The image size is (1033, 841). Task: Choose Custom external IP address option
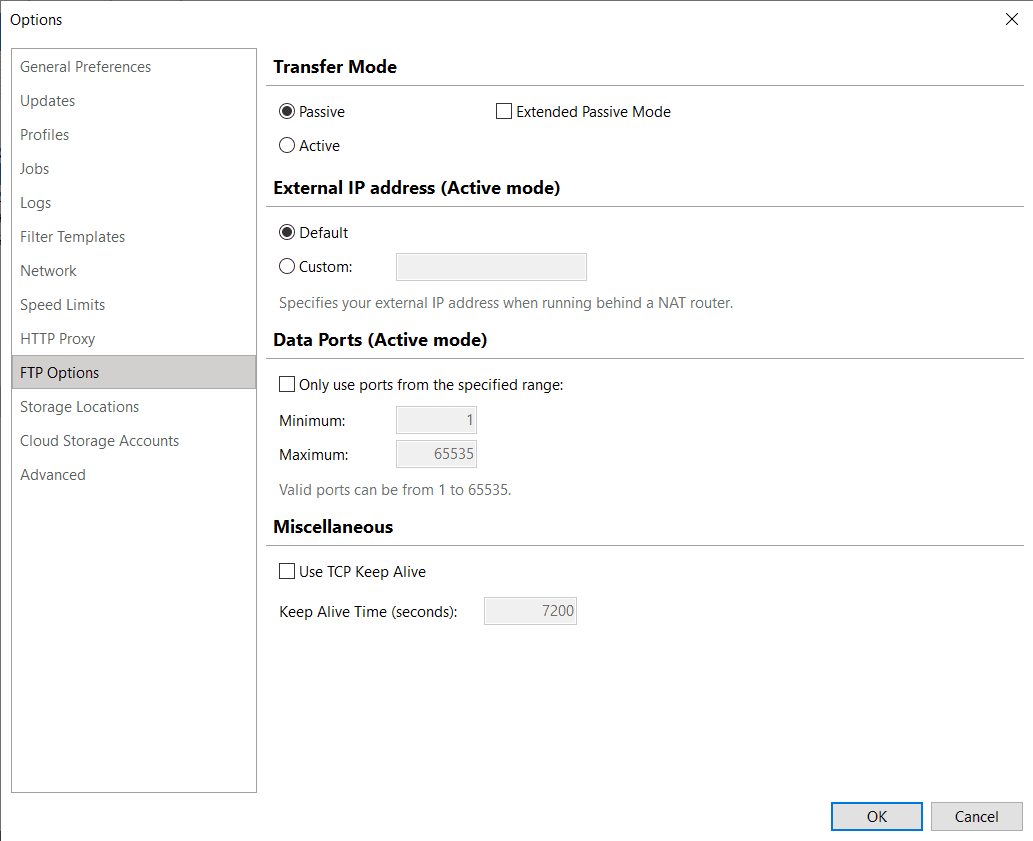point(288,267)
